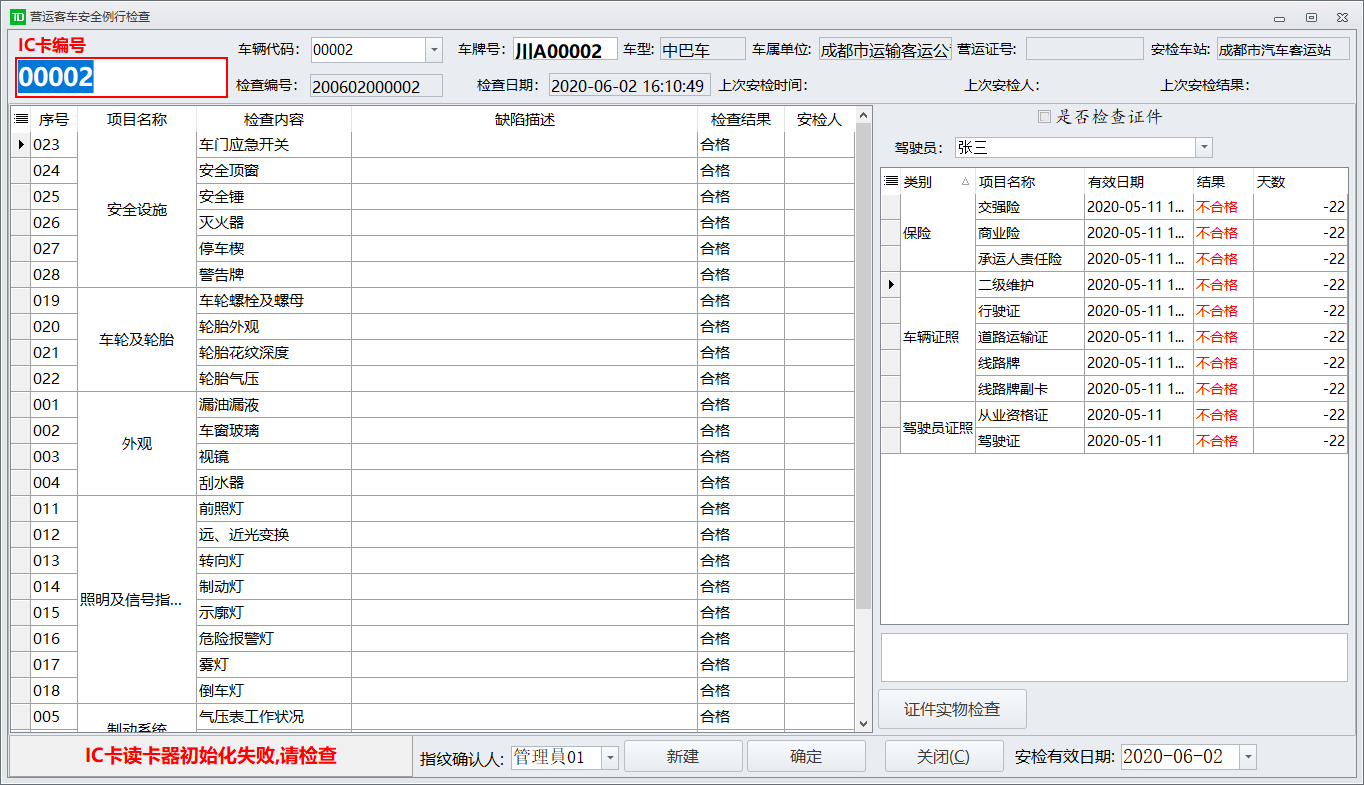Open the 车辆代码 dropdown

pyautogui.click(x=434, y=50)
